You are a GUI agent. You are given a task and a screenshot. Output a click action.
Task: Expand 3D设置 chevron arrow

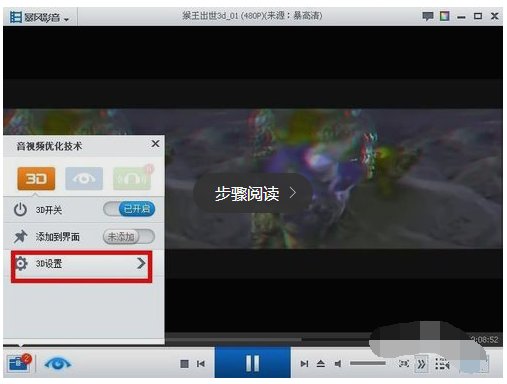141,263
